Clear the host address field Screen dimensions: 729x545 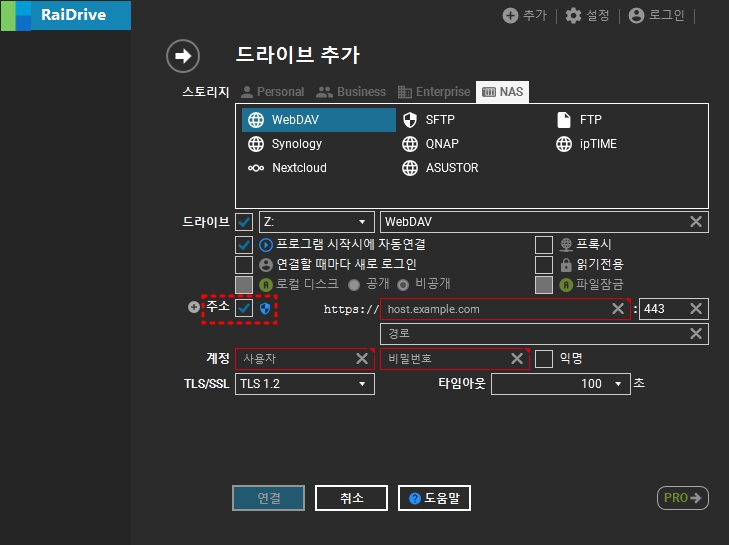coord(618,309)
